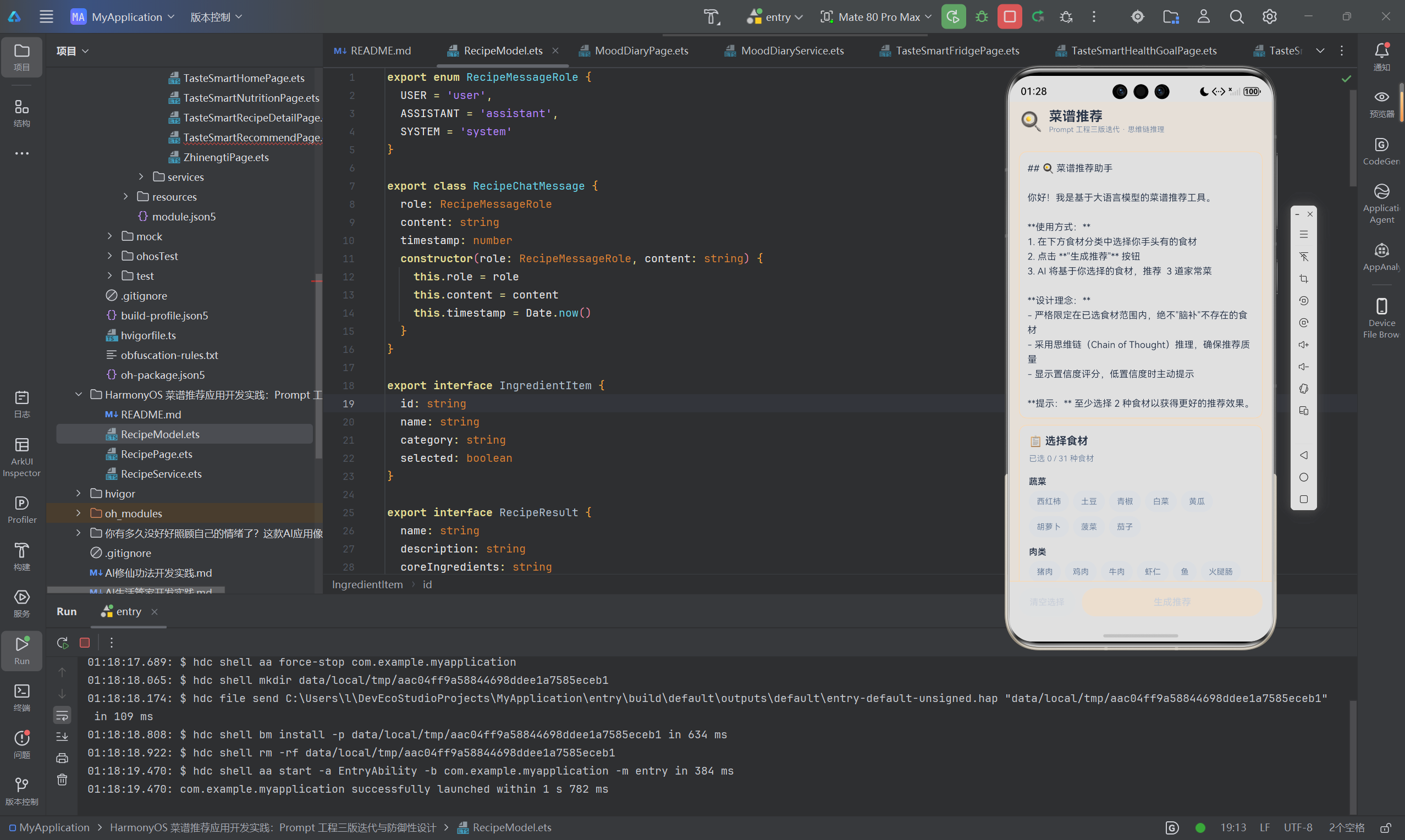Open the Build panel icon

[21, 556]
